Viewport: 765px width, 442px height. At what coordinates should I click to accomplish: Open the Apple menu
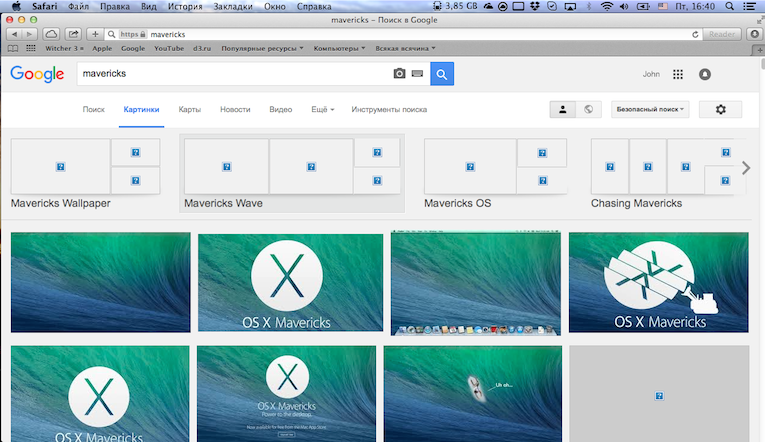[16, 6]
